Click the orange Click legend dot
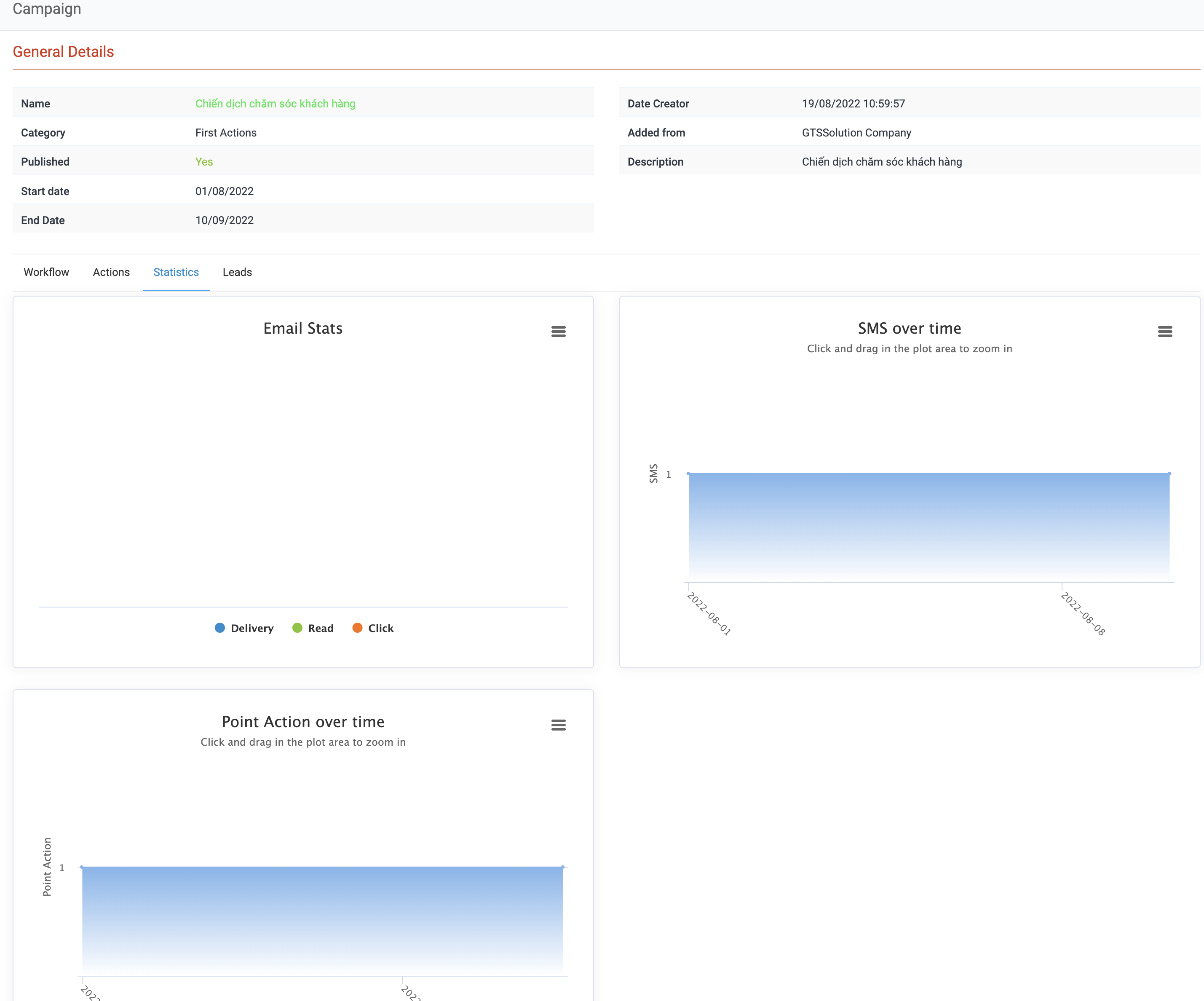1204x1001 pixels. coord(357,628)
